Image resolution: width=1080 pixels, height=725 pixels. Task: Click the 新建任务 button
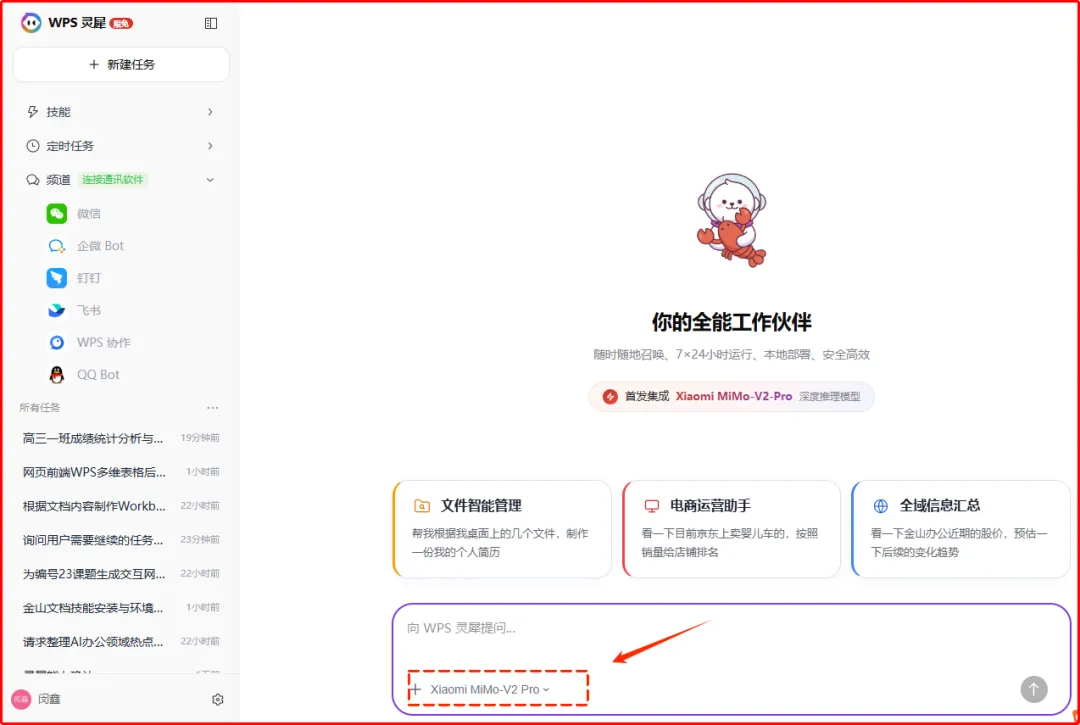click(x=121, y=65)
